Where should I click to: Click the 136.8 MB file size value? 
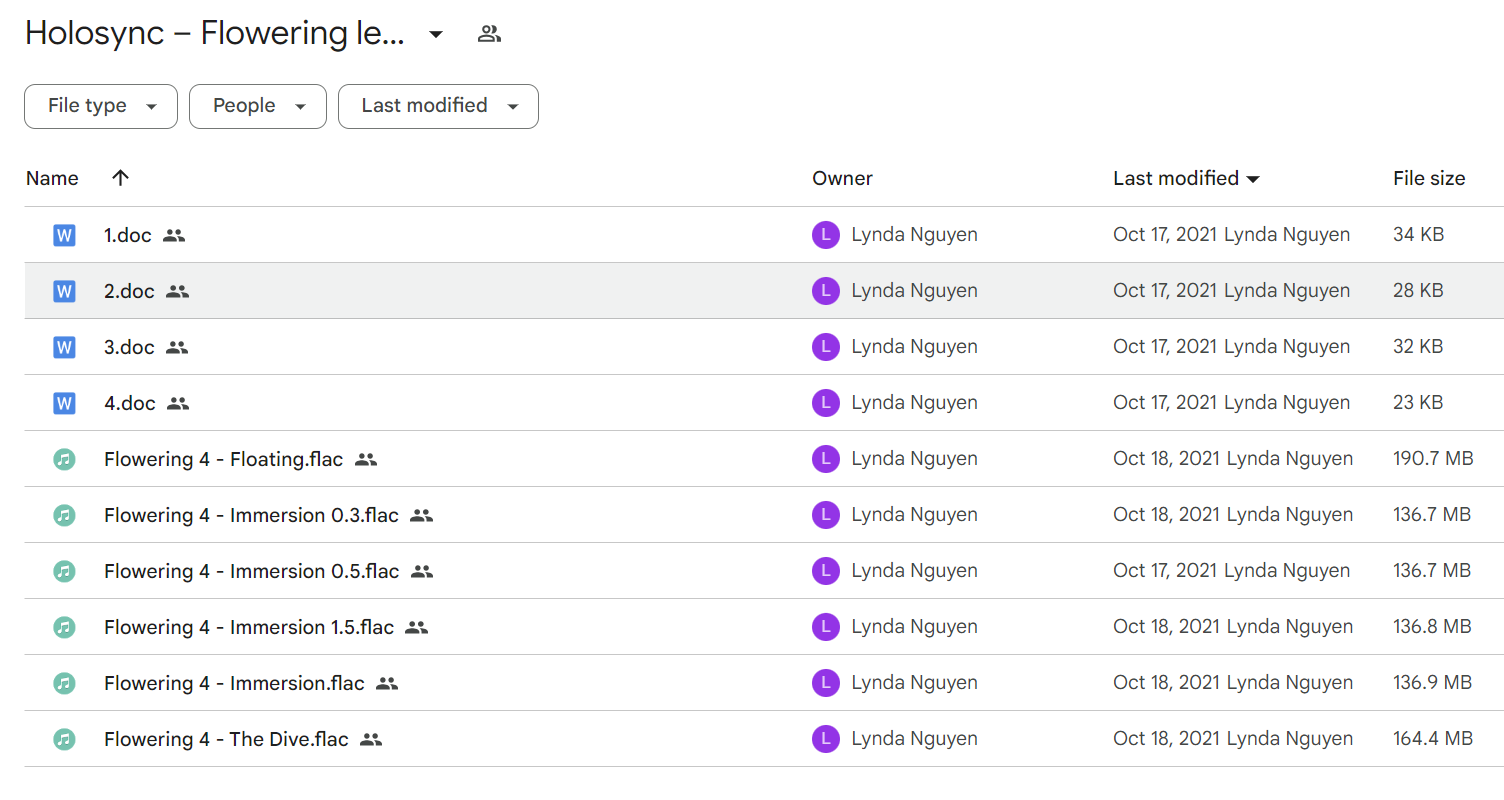pos(1432,627)
